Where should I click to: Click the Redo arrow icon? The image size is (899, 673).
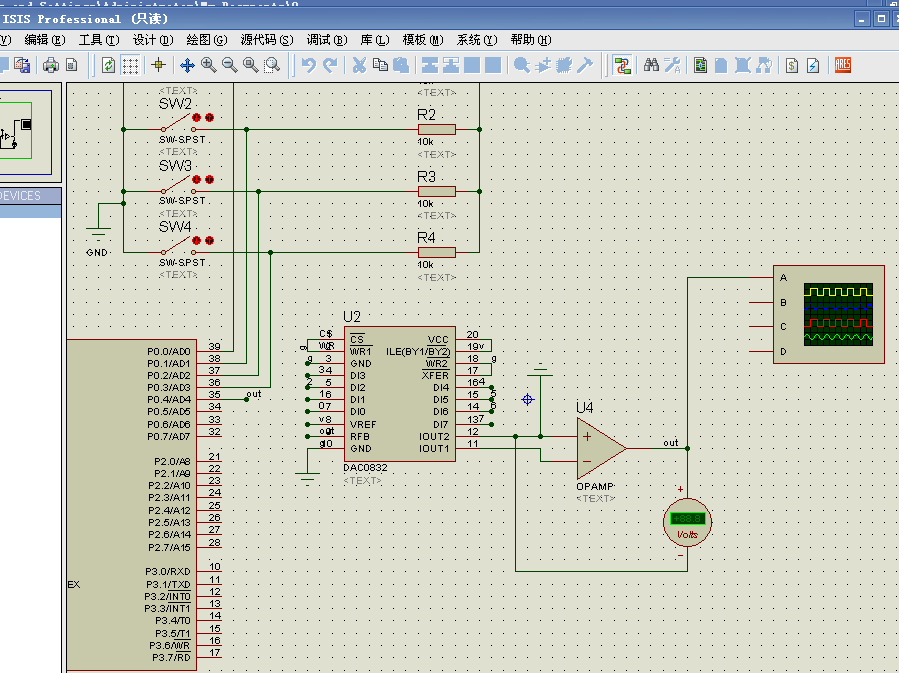point(330,65)
